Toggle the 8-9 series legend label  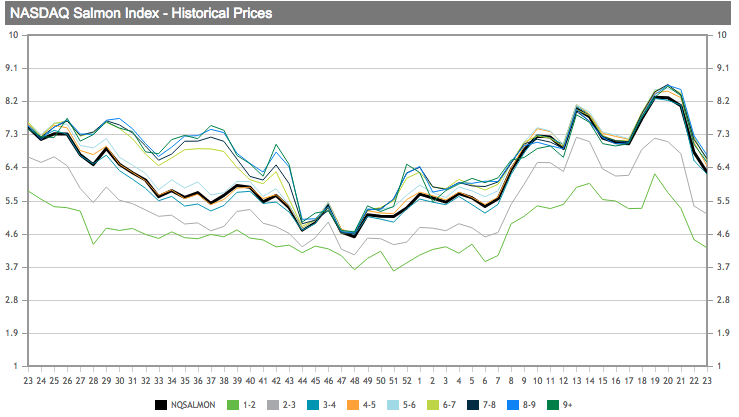pos(529,405)
